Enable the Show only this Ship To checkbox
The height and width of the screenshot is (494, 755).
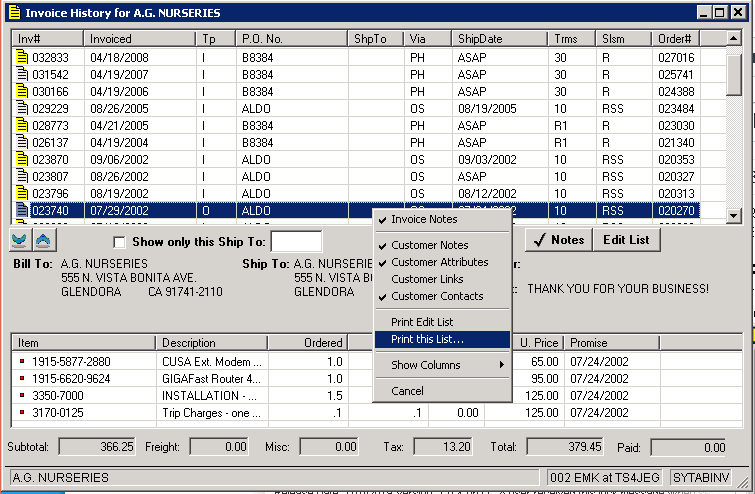point(119,242)
